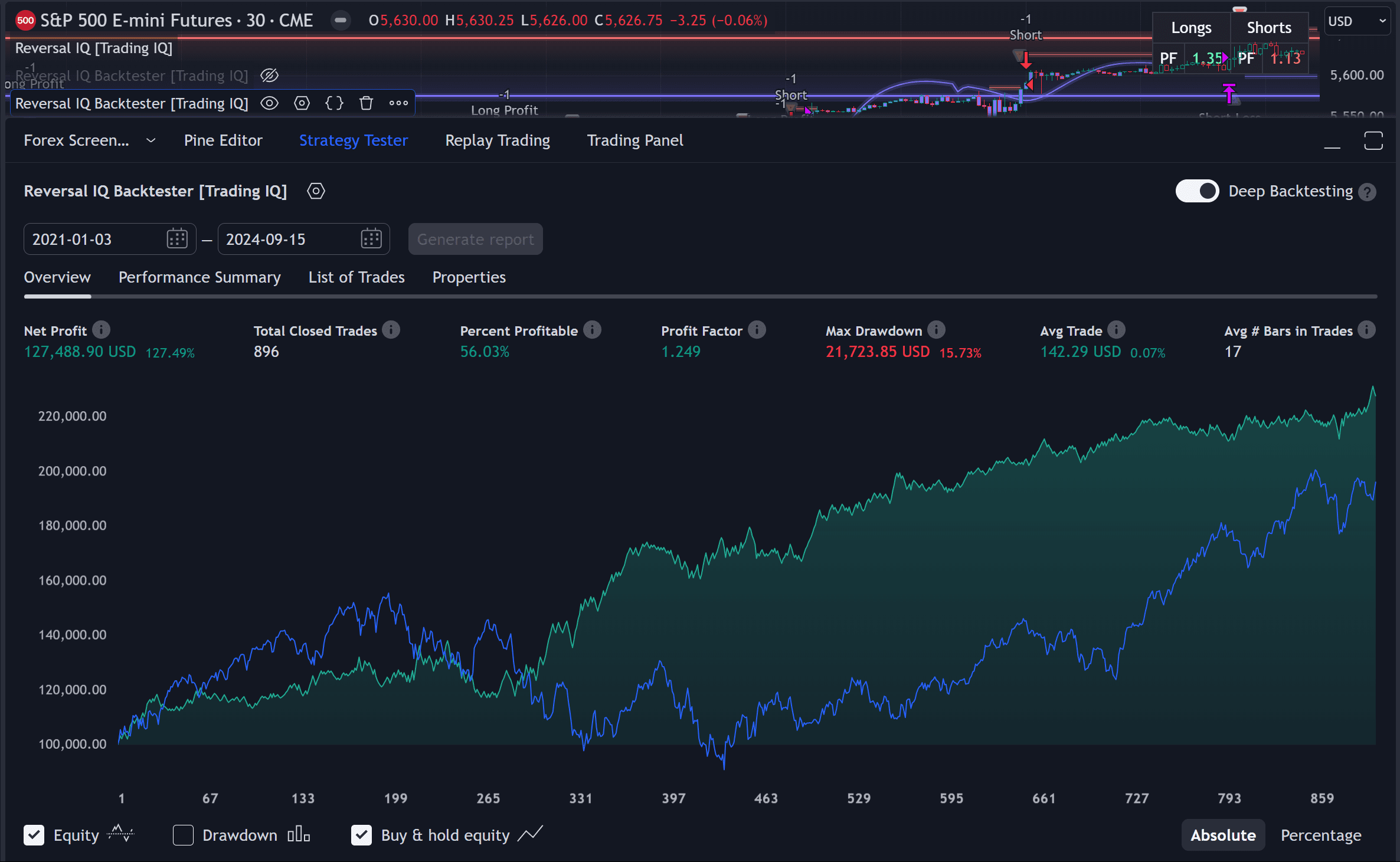
Task: Click the Net Profit value 127,488.90 USD
Action: click(80, 352)
